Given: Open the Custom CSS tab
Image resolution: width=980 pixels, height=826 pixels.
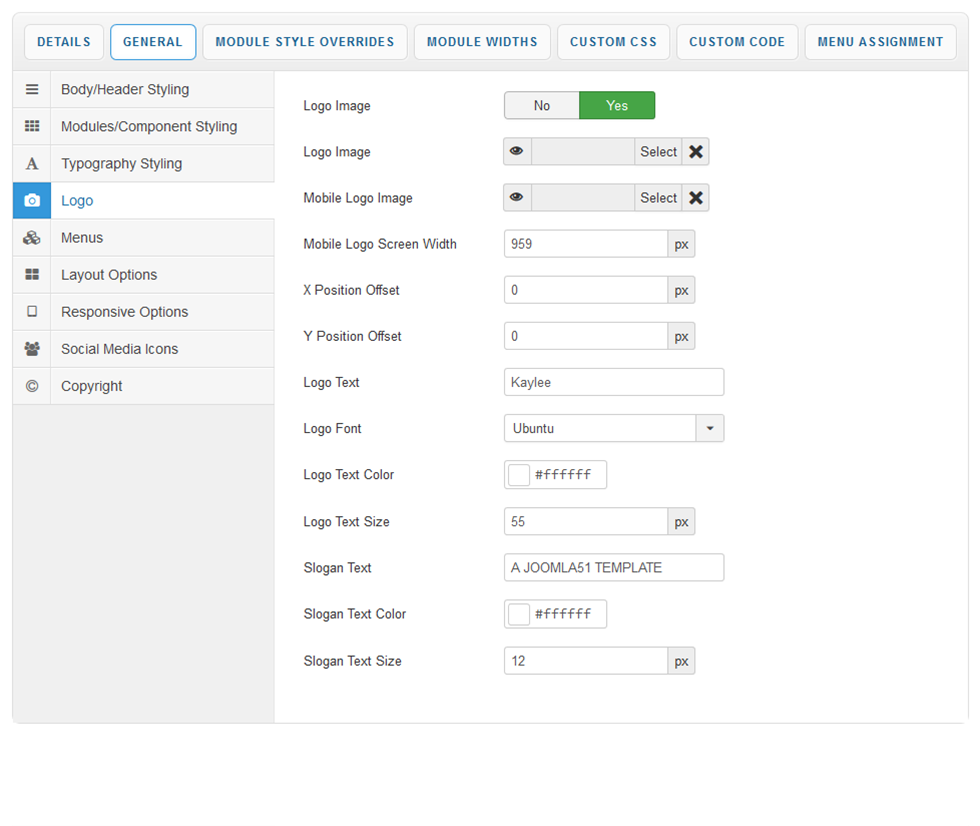Looking at the screenshot, I should pos(613,42).
